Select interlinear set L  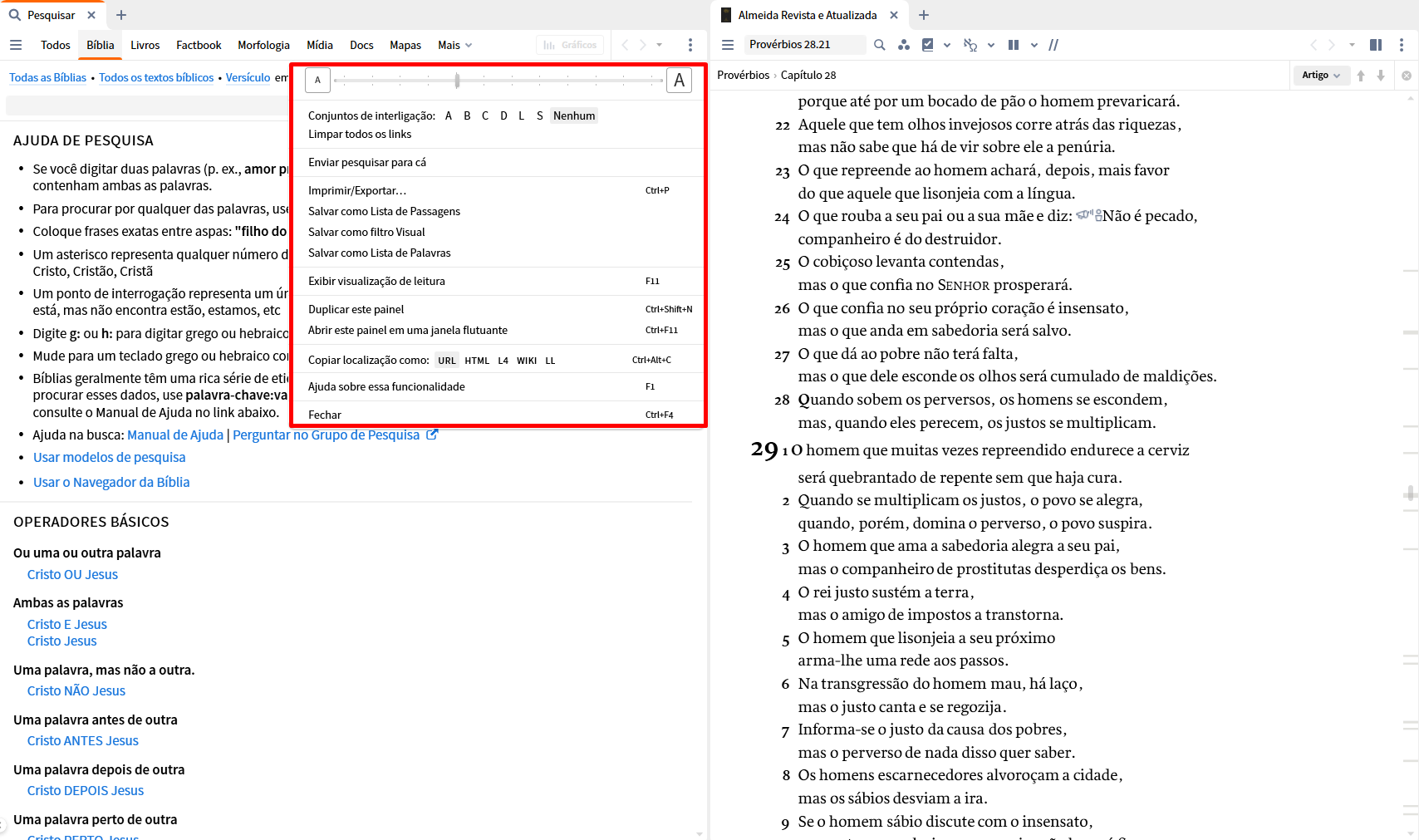522,115
